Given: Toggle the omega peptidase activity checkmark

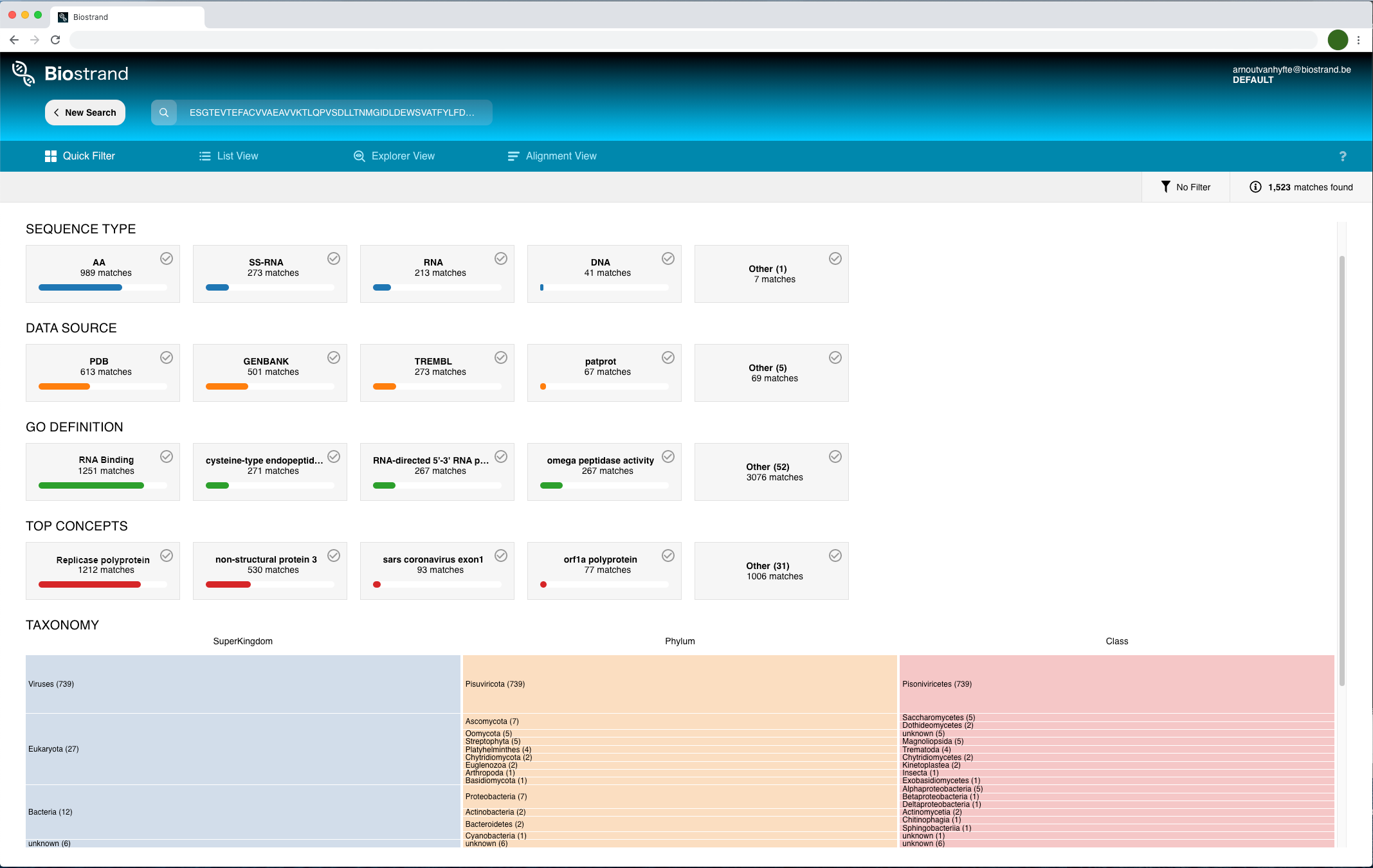Looking at the screenshot, I should (x=668, y=457).
